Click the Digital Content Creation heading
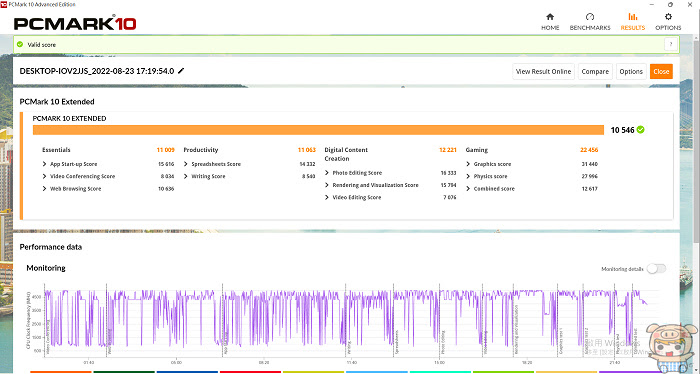Viewport: 700px width, 374px height. (x=346, y=154)
